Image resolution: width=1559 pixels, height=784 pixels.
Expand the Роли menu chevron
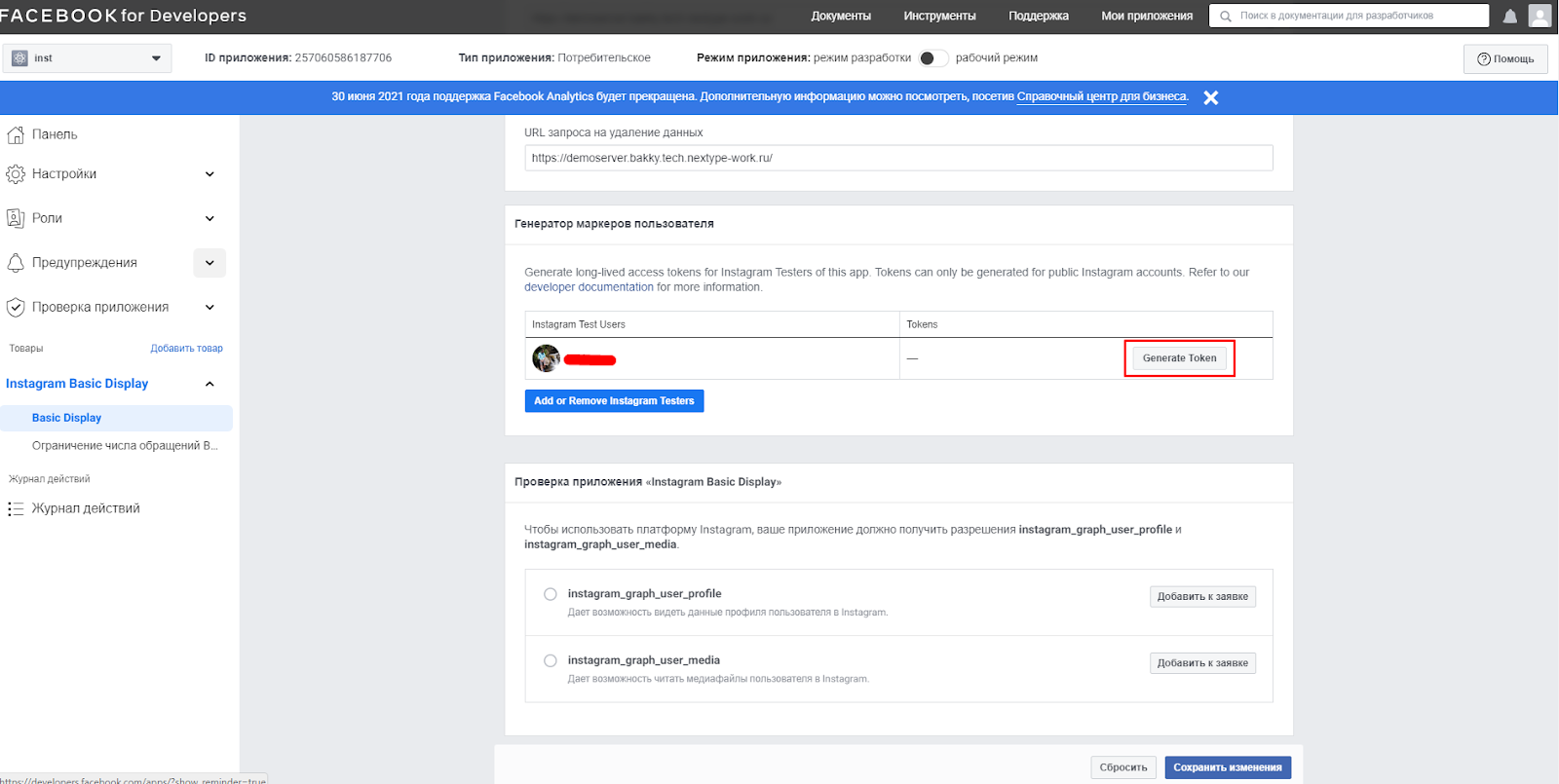click(x=209, y=218)
